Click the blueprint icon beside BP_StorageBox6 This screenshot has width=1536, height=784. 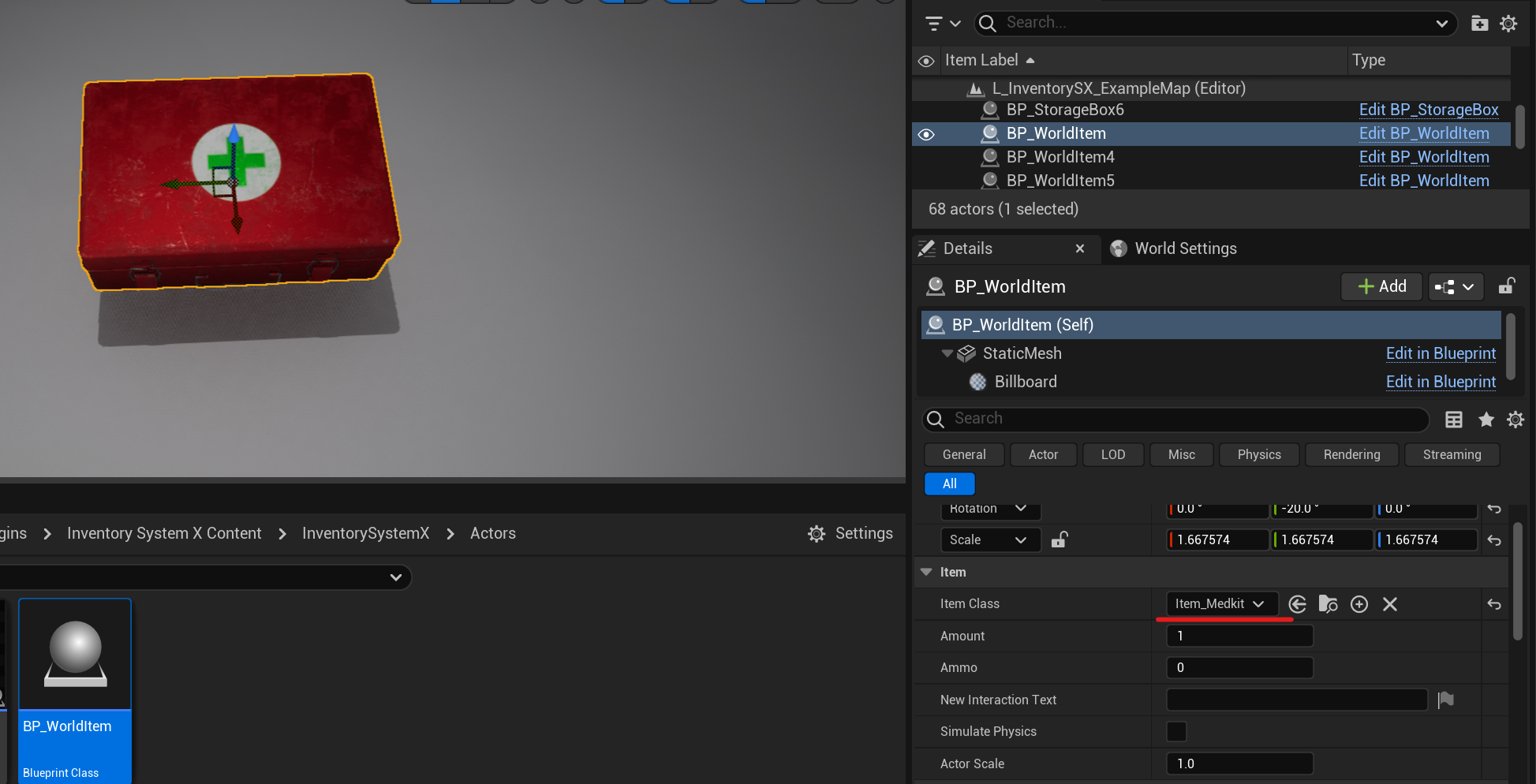[990, 110]
